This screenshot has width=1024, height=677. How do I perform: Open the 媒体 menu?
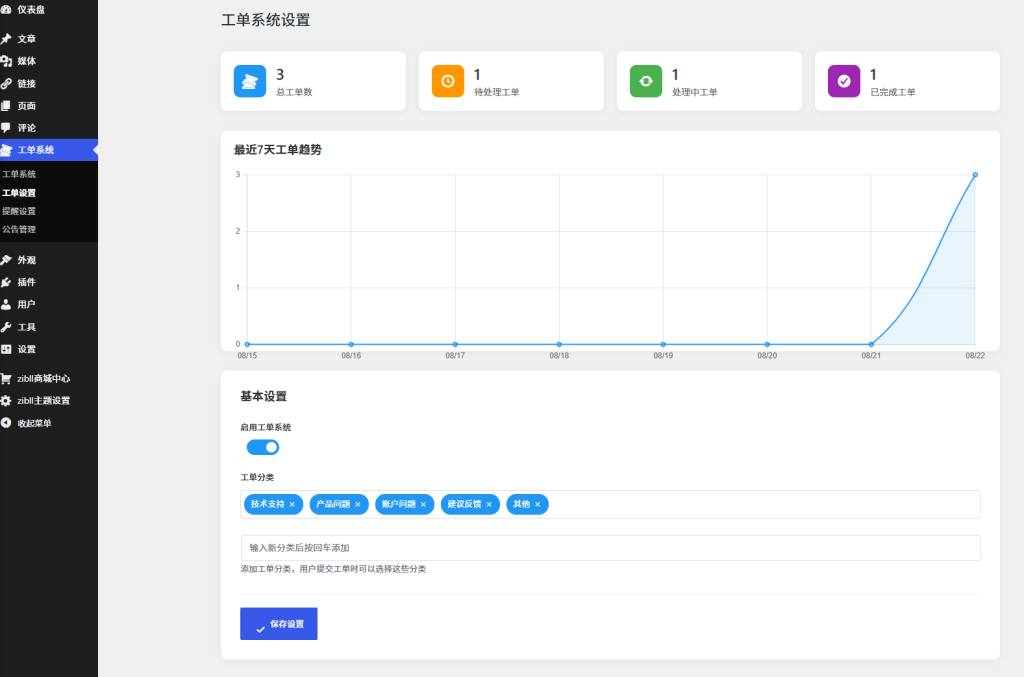point(26,61)
